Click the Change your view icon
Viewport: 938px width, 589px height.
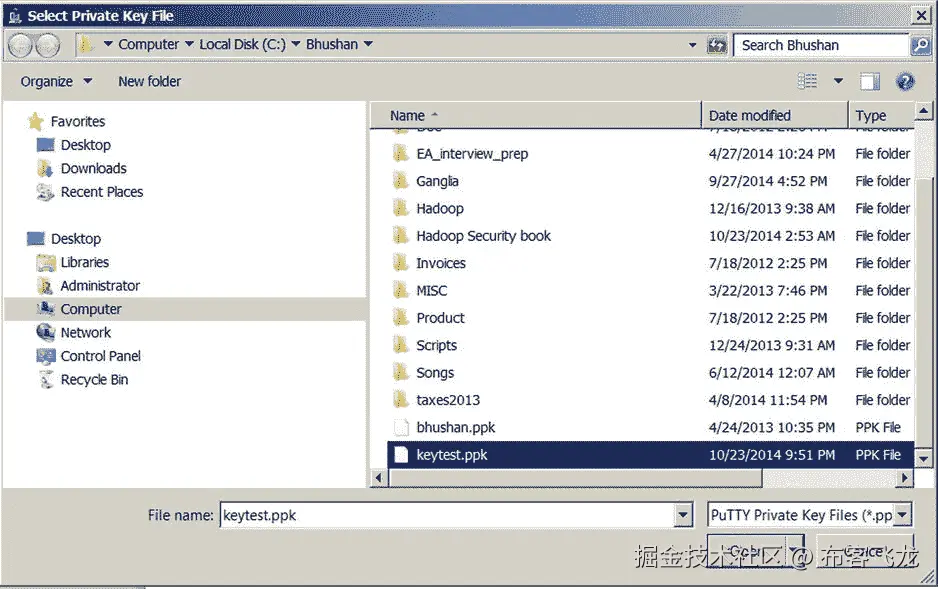coord(808,81)
